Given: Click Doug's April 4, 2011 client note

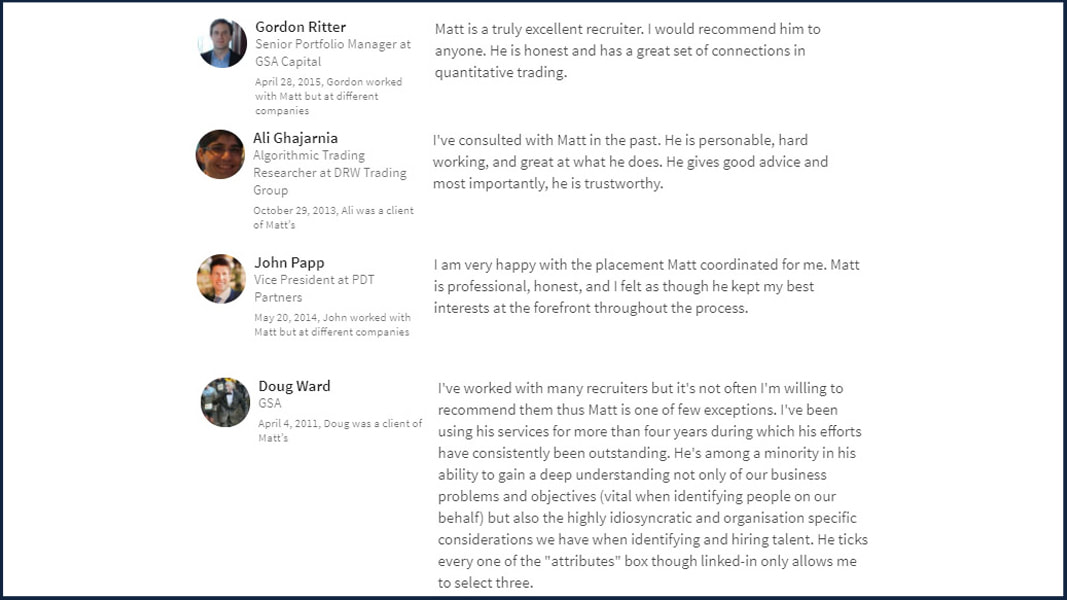Looking at the screenshot, I should click(340, 431).
